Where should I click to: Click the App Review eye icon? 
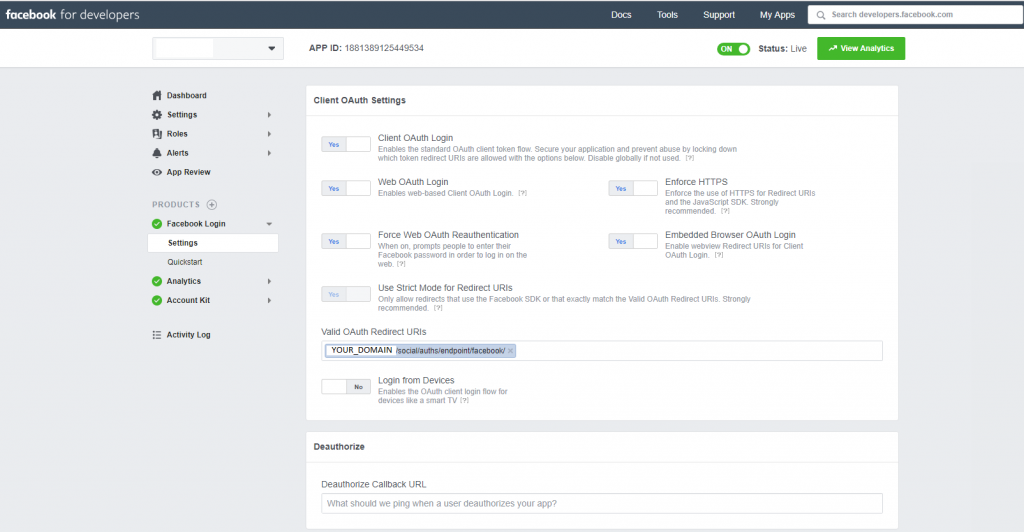(x=157, y=172)
